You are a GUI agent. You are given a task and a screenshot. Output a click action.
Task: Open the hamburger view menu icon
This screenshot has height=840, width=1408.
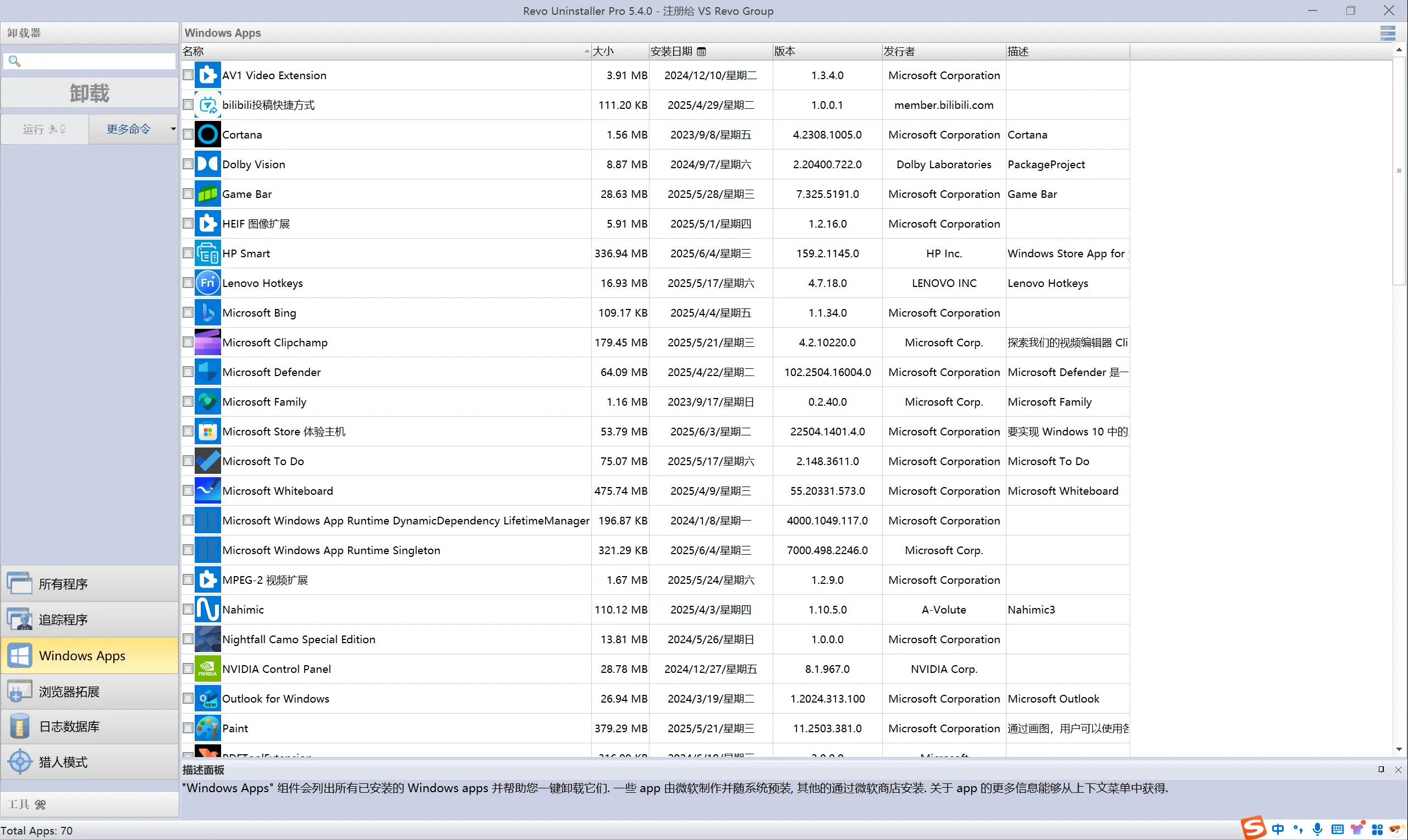(1387, 33)
